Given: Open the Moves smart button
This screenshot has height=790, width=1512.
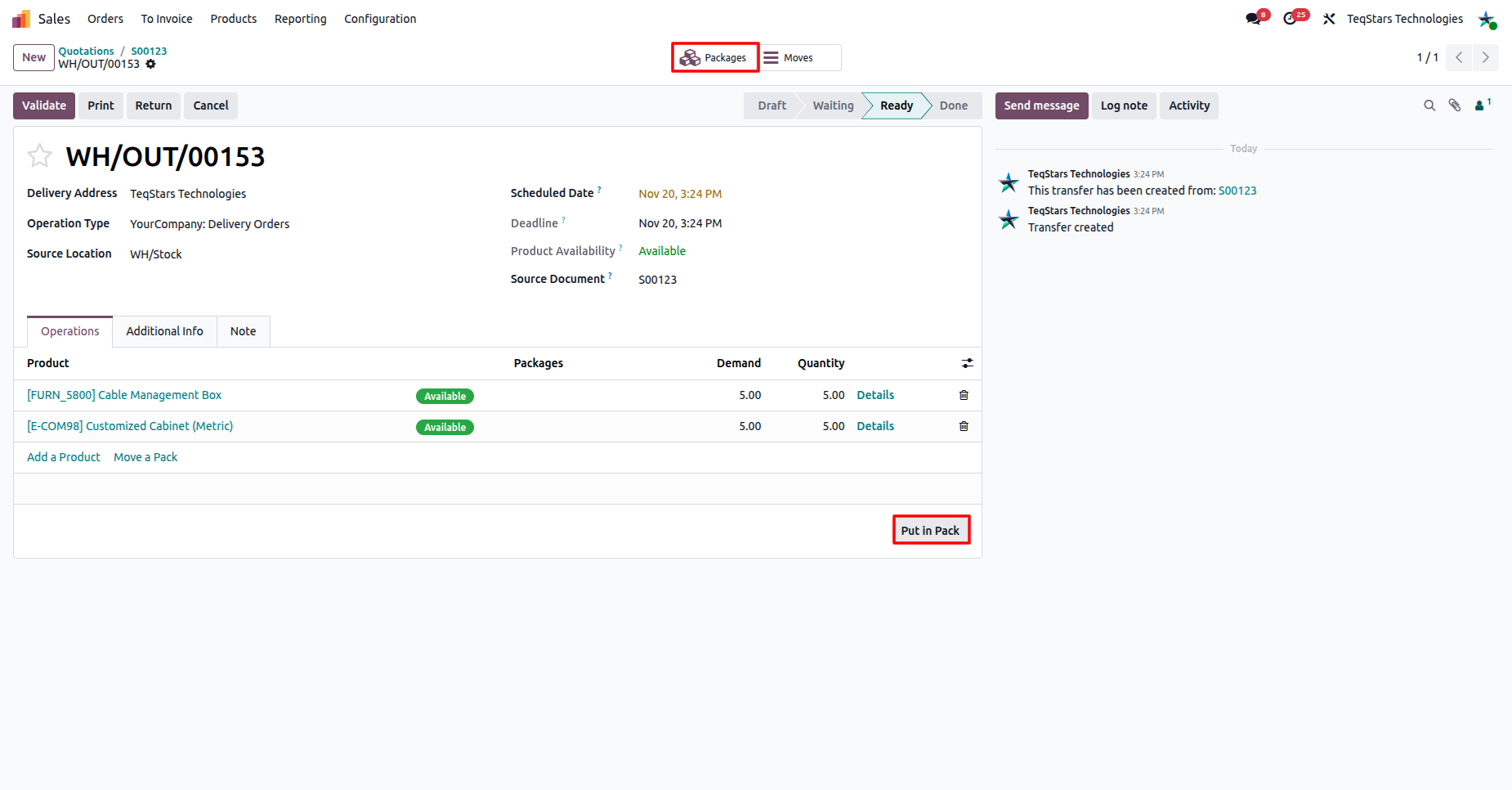Looking at the screenshot, I should pyautogui.click(x=800, y=57).
